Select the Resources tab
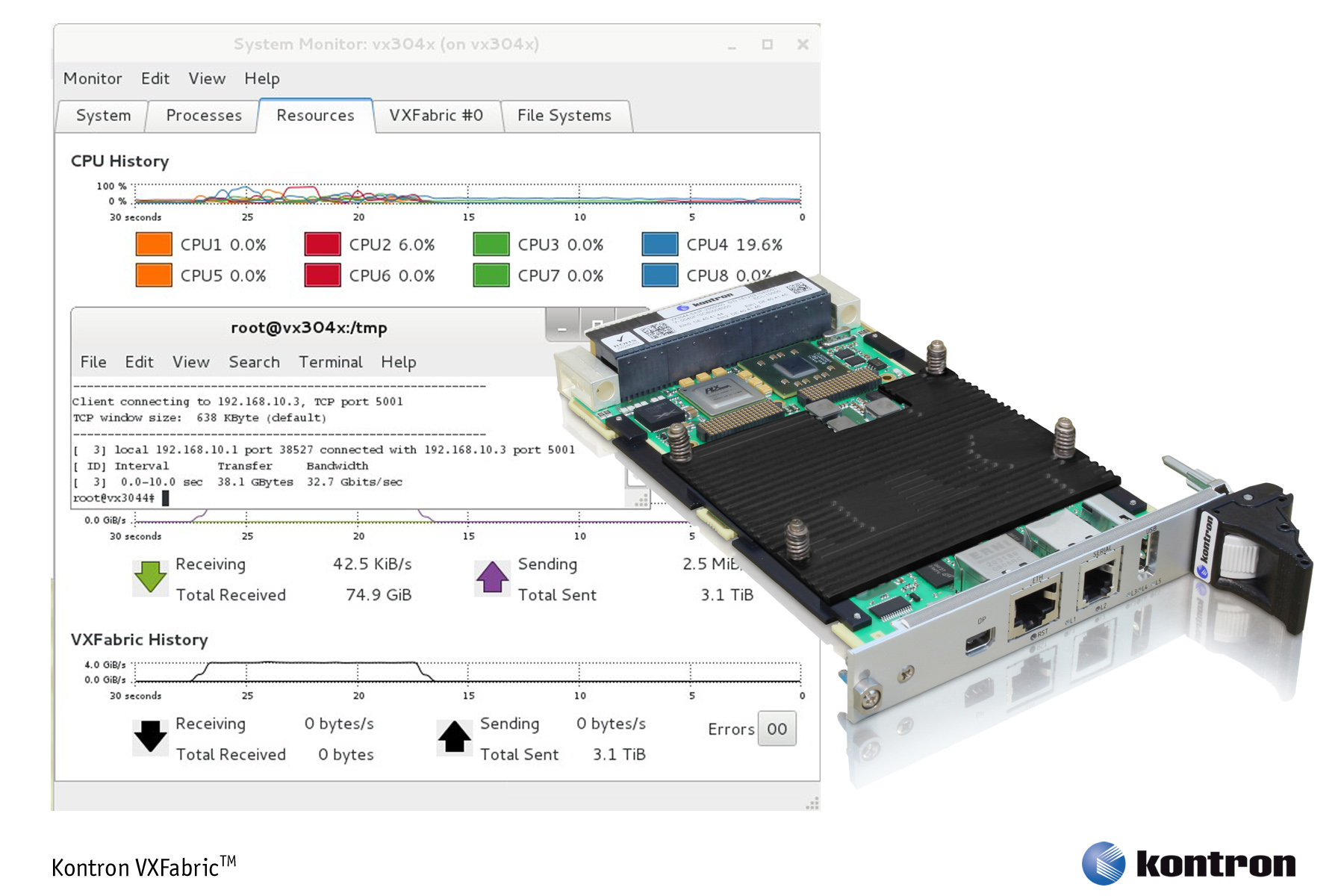The width and height of the screenshot is (1344, 896). click(x=315, y=116)
